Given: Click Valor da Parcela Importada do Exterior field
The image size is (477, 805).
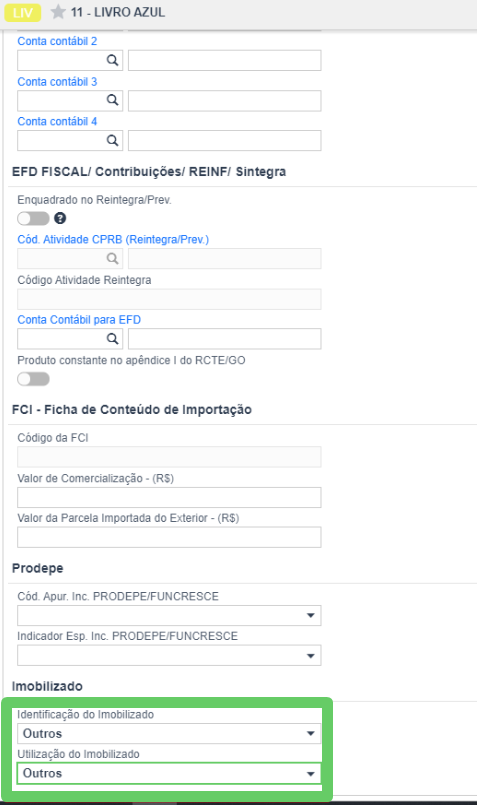Looking at the screenshot, I should pyautogui.click(x=169, y=537).
